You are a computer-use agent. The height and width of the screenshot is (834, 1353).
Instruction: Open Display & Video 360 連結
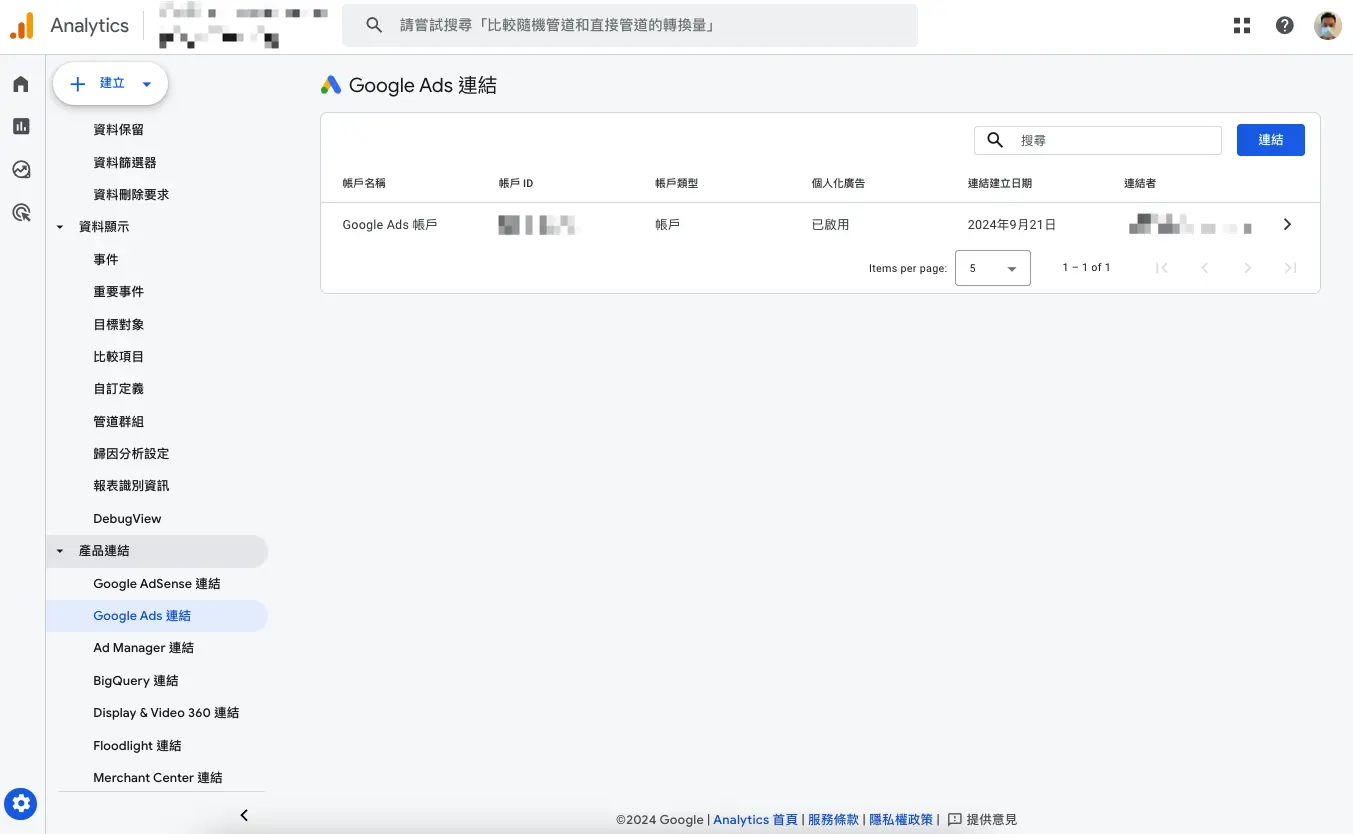166,713
